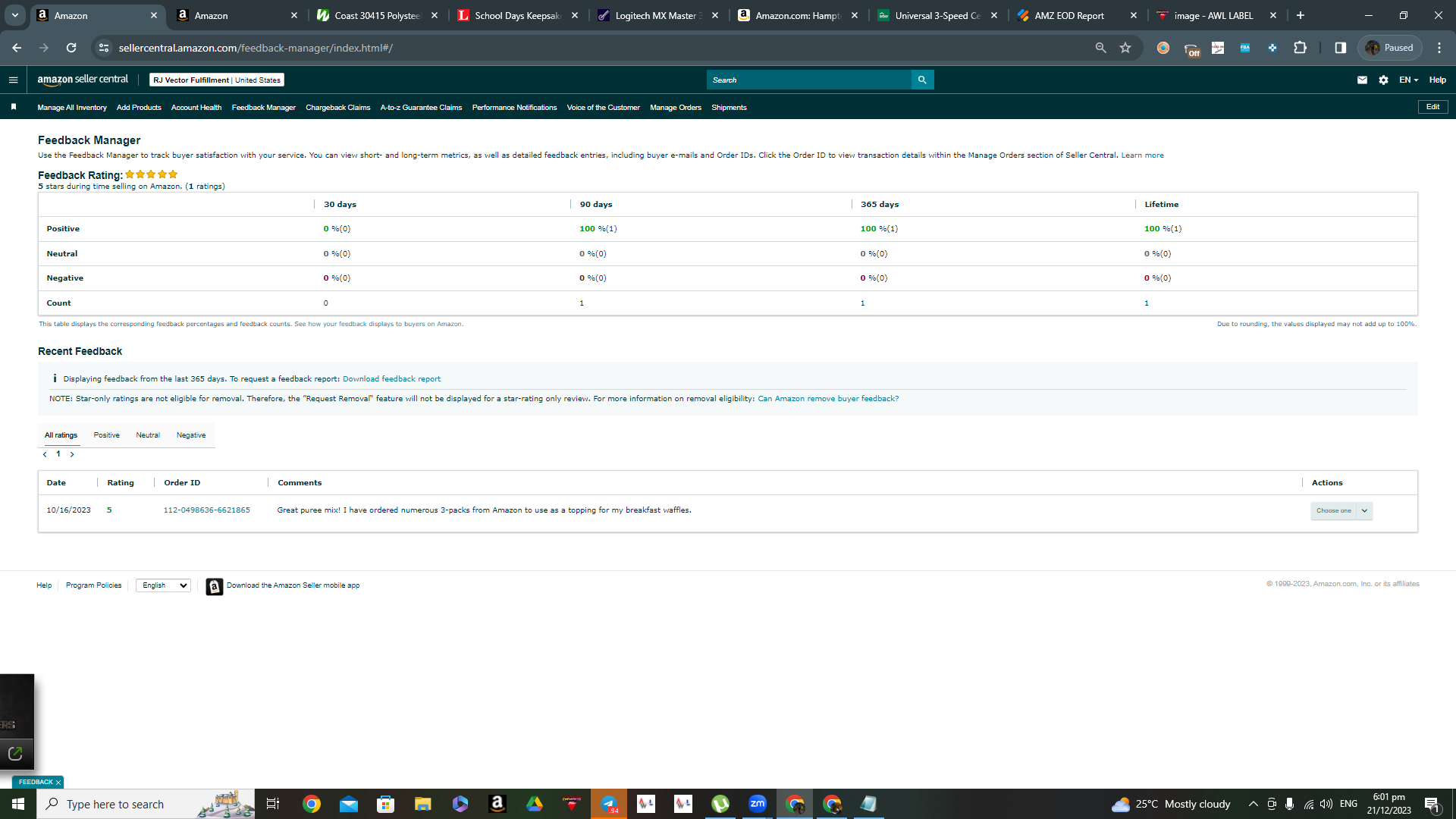Click the bookmark flag icon in nav bar
This screenshot has height=819, width=1456.
(14, 107)
